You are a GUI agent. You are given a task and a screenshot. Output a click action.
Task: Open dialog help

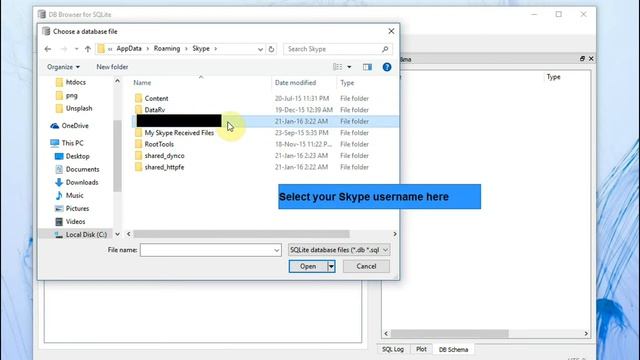pyautogui.click(x=387, y=67)
